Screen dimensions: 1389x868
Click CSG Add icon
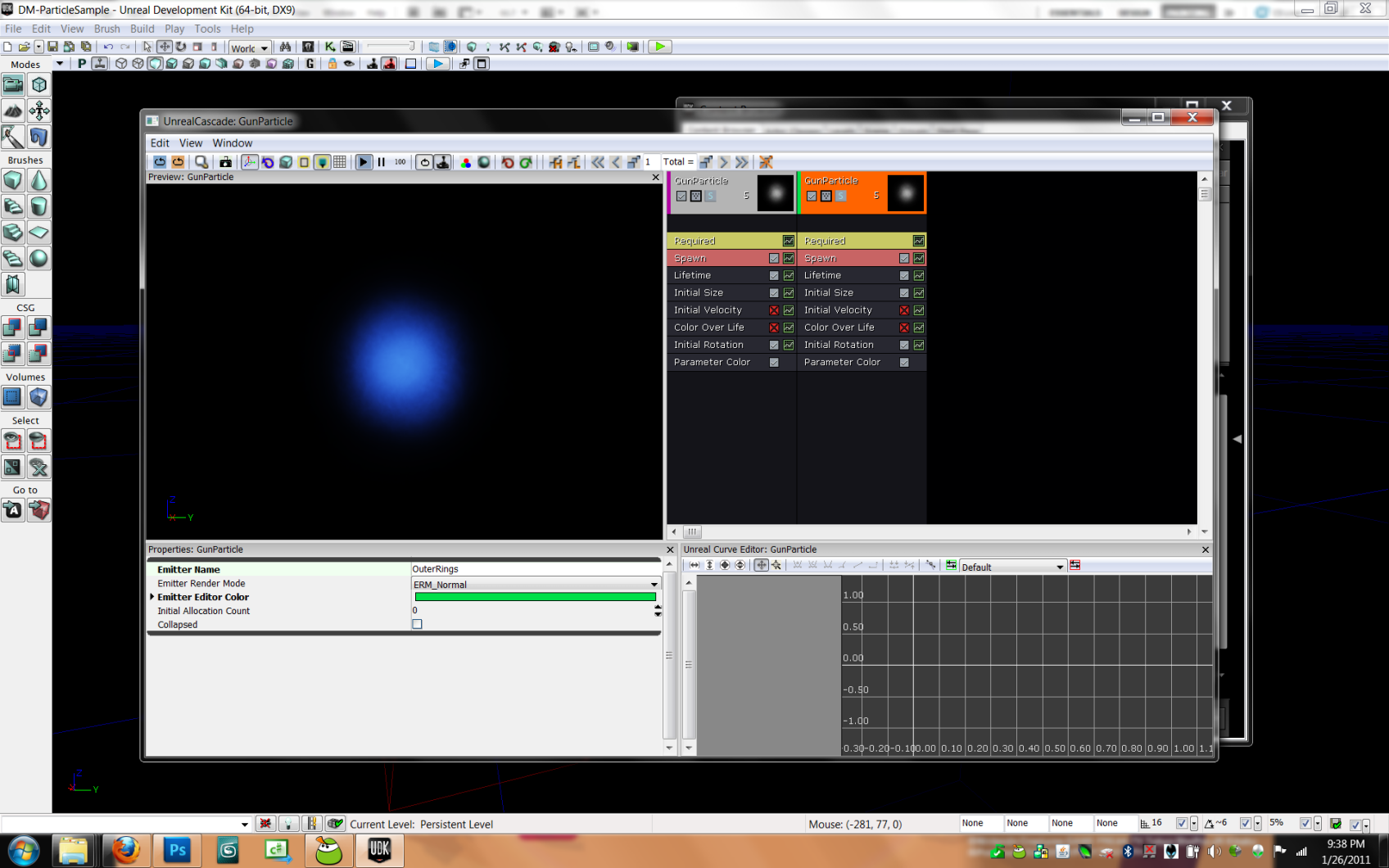[x=13, y=328]
